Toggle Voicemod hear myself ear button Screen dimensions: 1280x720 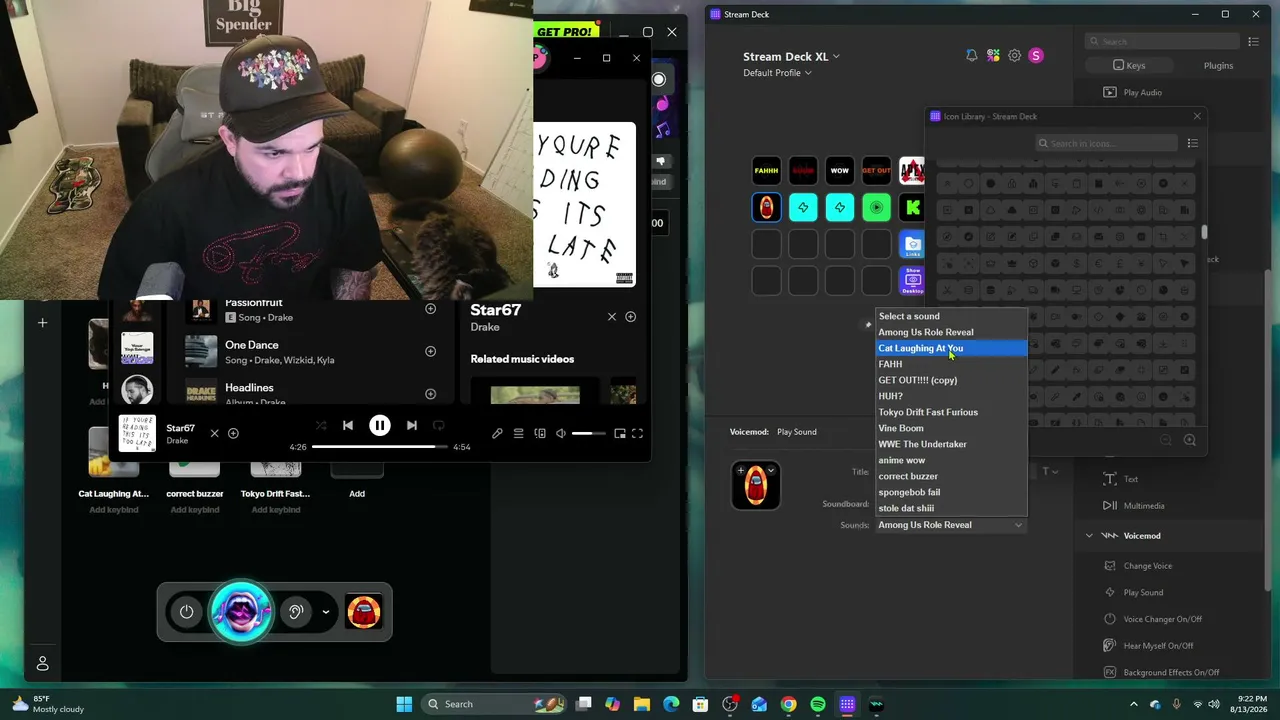click(x=295, y=612)
